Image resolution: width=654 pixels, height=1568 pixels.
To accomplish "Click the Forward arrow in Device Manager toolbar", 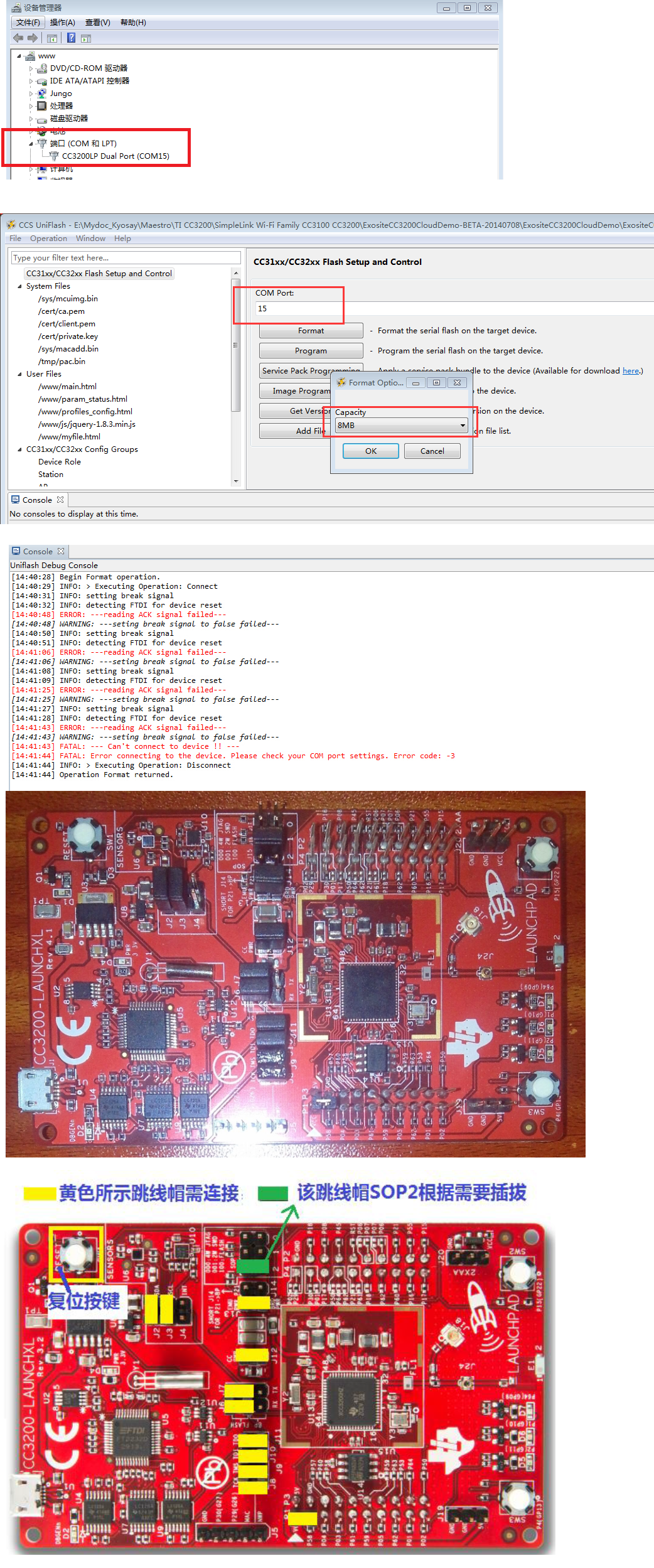I will (x=33, y=38).
